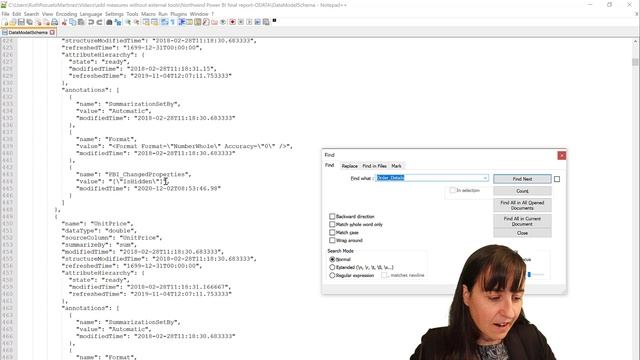Viewport: 640px width, 360px height.
Task: Enable the Match case checkbox
Action: [x=332, y=232]
